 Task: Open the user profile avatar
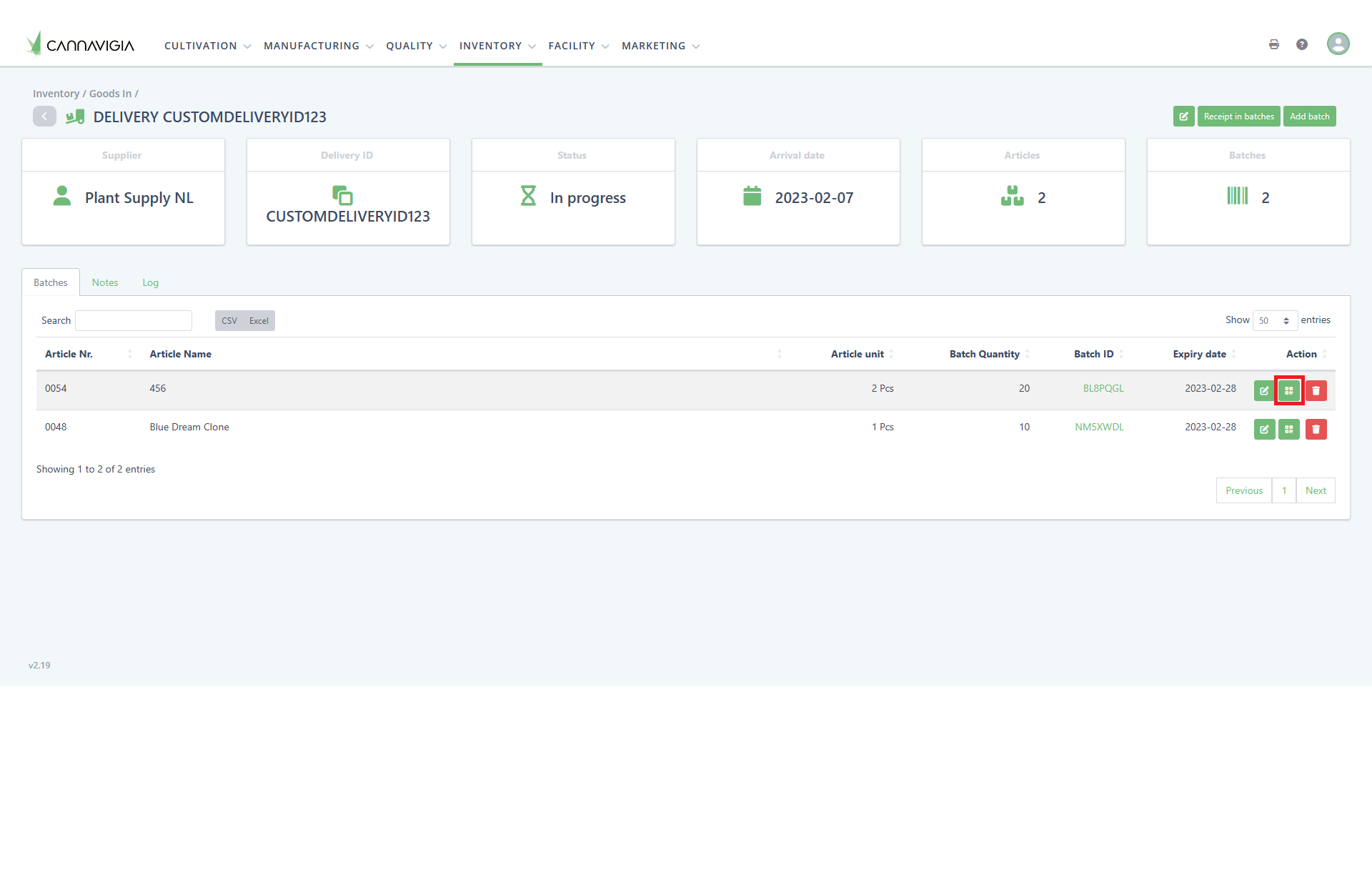pos(1338,44)
